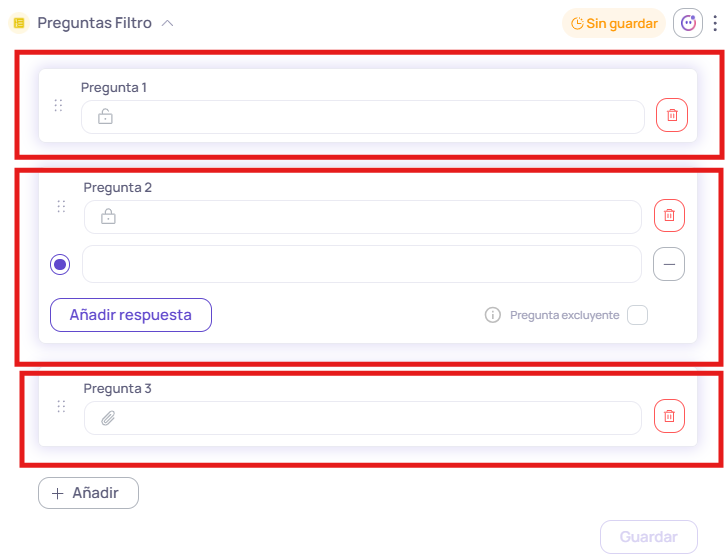Select the answer radio button in Pregunta 2
This screenshot has height=558, width=726.
(x=60, y=264)
